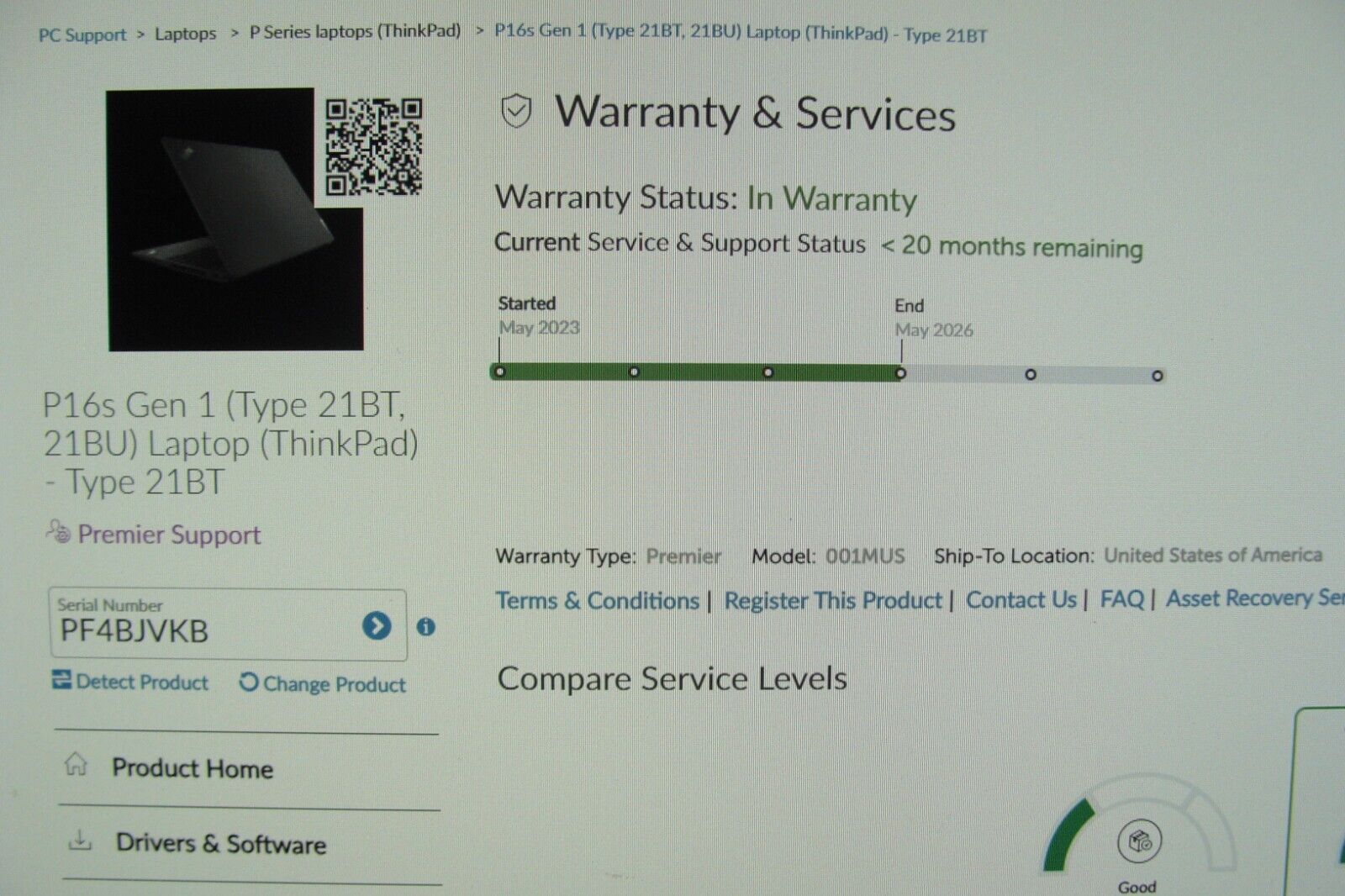This screenshot has height=896, width=1345.
Task: Click the ThinkPad laptop product image
Action: 234,220
